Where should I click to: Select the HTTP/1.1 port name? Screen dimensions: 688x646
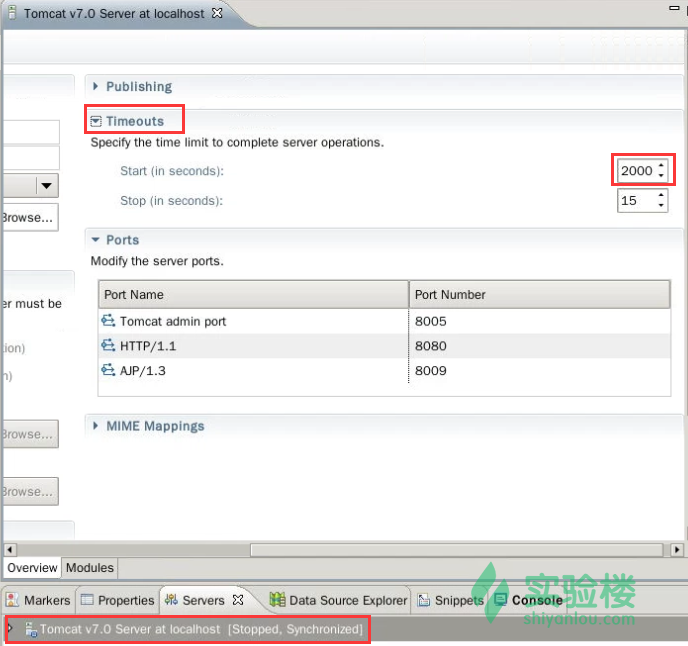148,346
